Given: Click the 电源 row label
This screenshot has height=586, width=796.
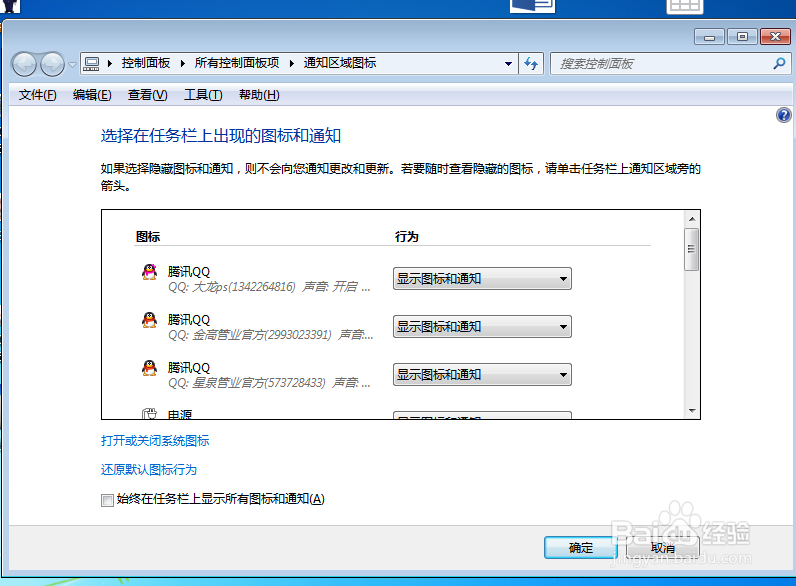Looking at the screenshot, I should [180, 414].
